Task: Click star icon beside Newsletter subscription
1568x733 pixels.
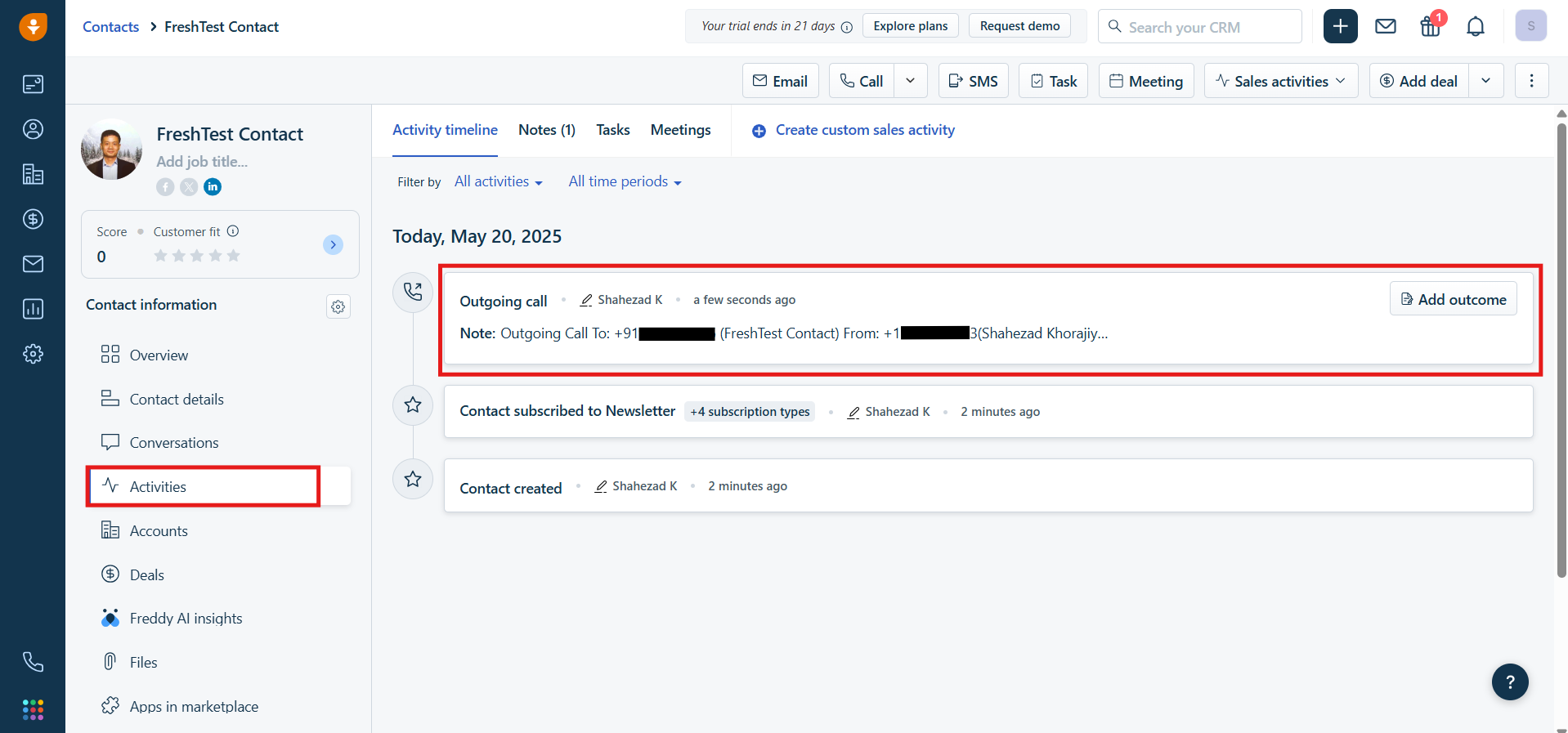Action: pyautogui.click(x=413, y=404)
